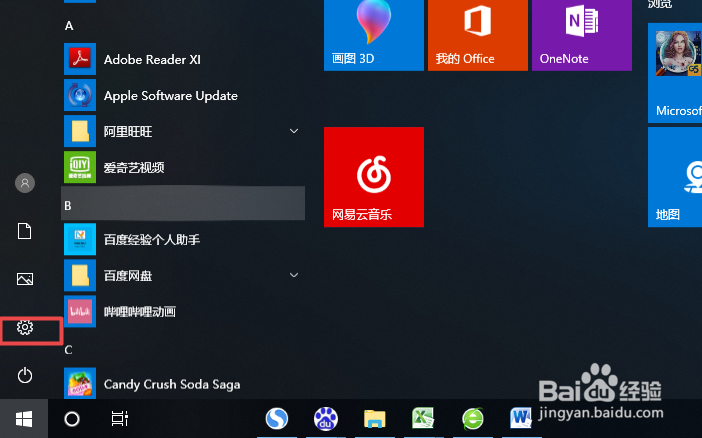Image resolution: width=702 pixels, height=438 pixels.
Task: Open Cortana circle on taskbar
Action: (x=72, y=419)
